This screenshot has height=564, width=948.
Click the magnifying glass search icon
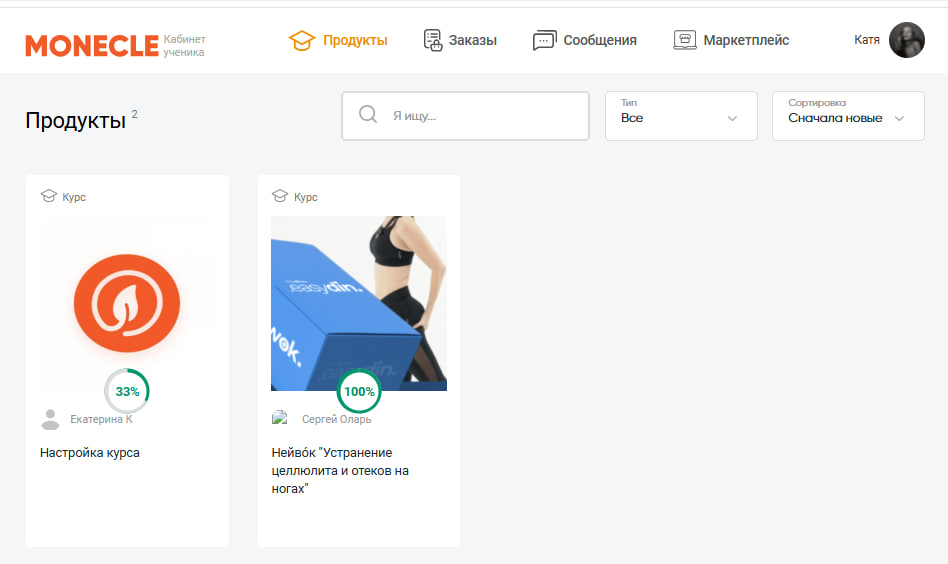tap(368, 116)
